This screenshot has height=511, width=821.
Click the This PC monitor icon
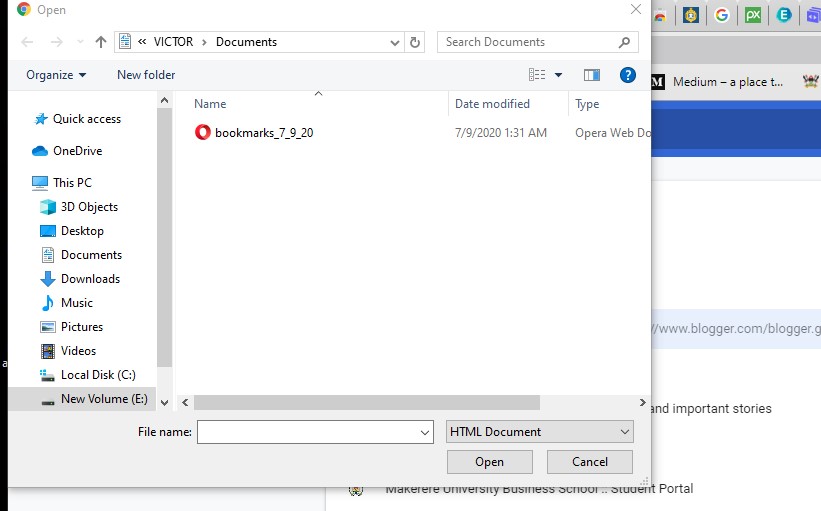40,183
